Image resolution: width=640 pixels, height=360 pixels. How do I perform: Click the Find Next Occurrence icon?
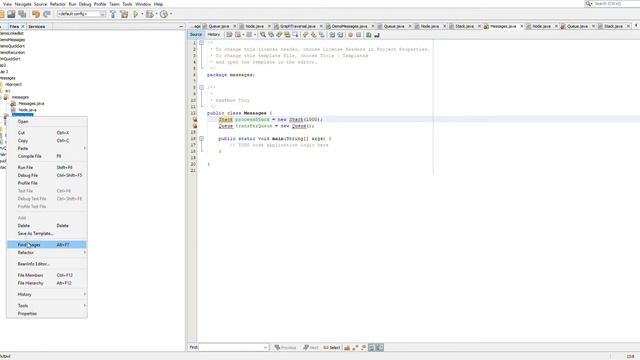(x=279, y=35)
